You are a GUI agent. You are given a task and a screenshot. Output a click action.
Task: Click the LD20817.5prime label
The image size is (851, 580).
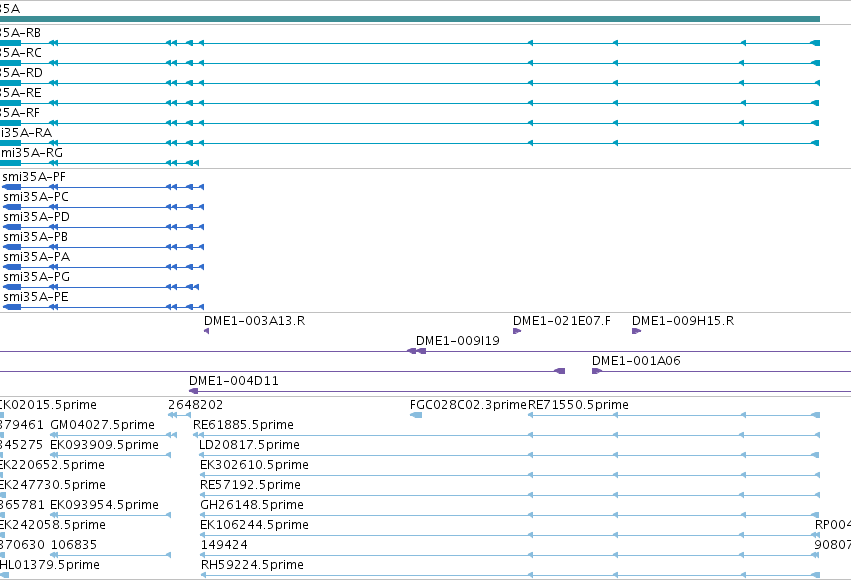click(x=249, y=445)
